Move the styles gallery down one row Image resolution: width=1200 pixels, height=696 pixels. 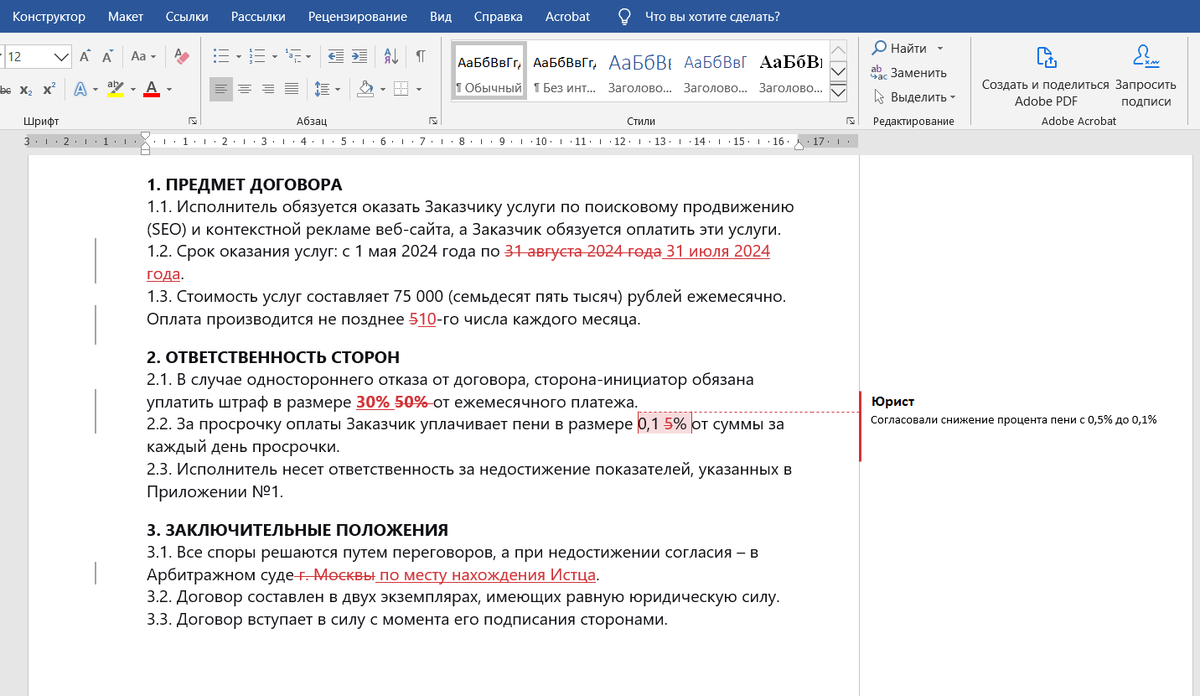839,71
